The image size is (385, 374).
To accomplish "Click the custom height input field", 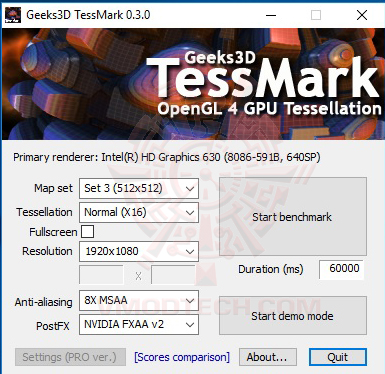I will pyautogui.click(x=173, y=275).
